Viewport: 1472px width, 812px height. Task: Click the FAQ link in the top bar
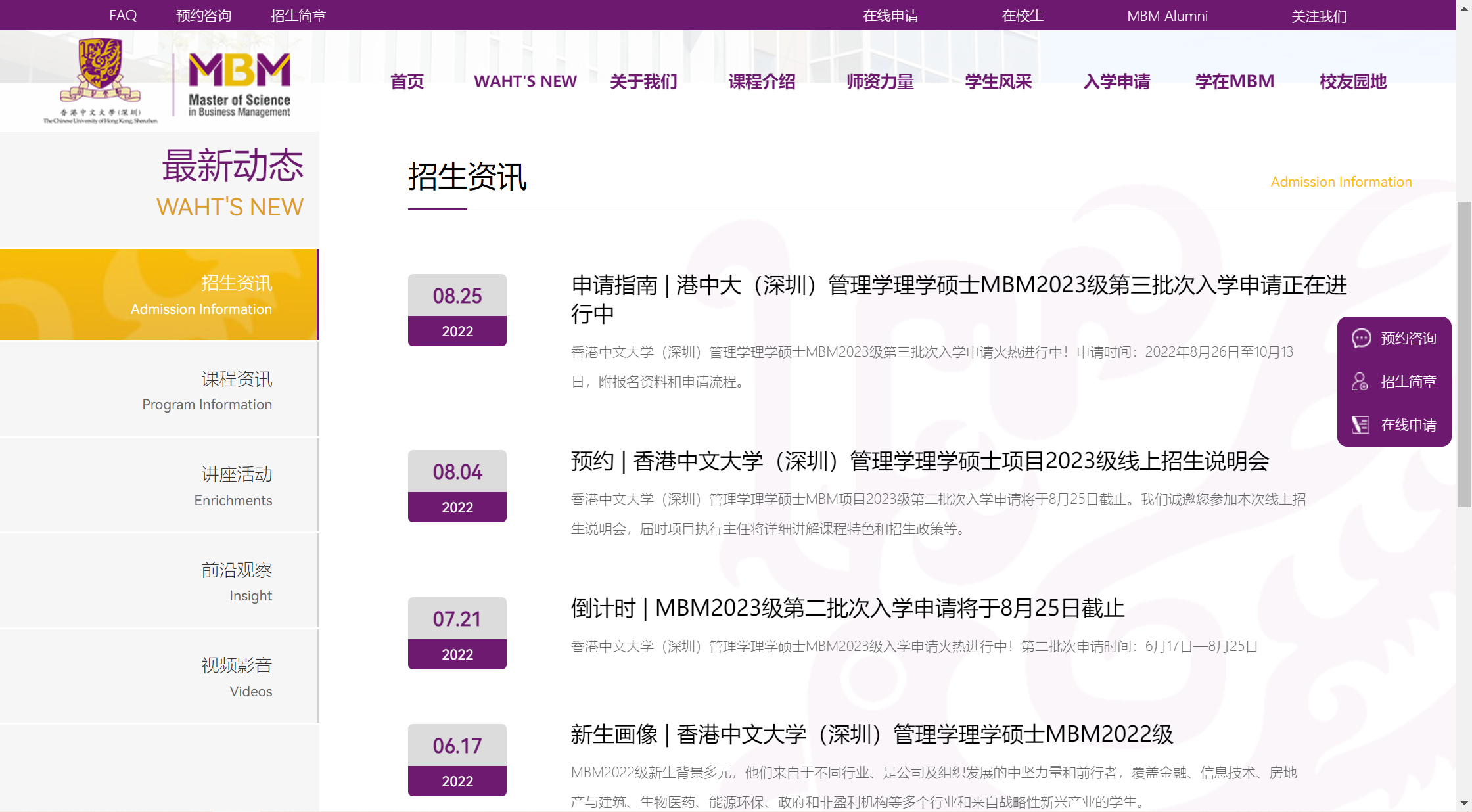122,15
